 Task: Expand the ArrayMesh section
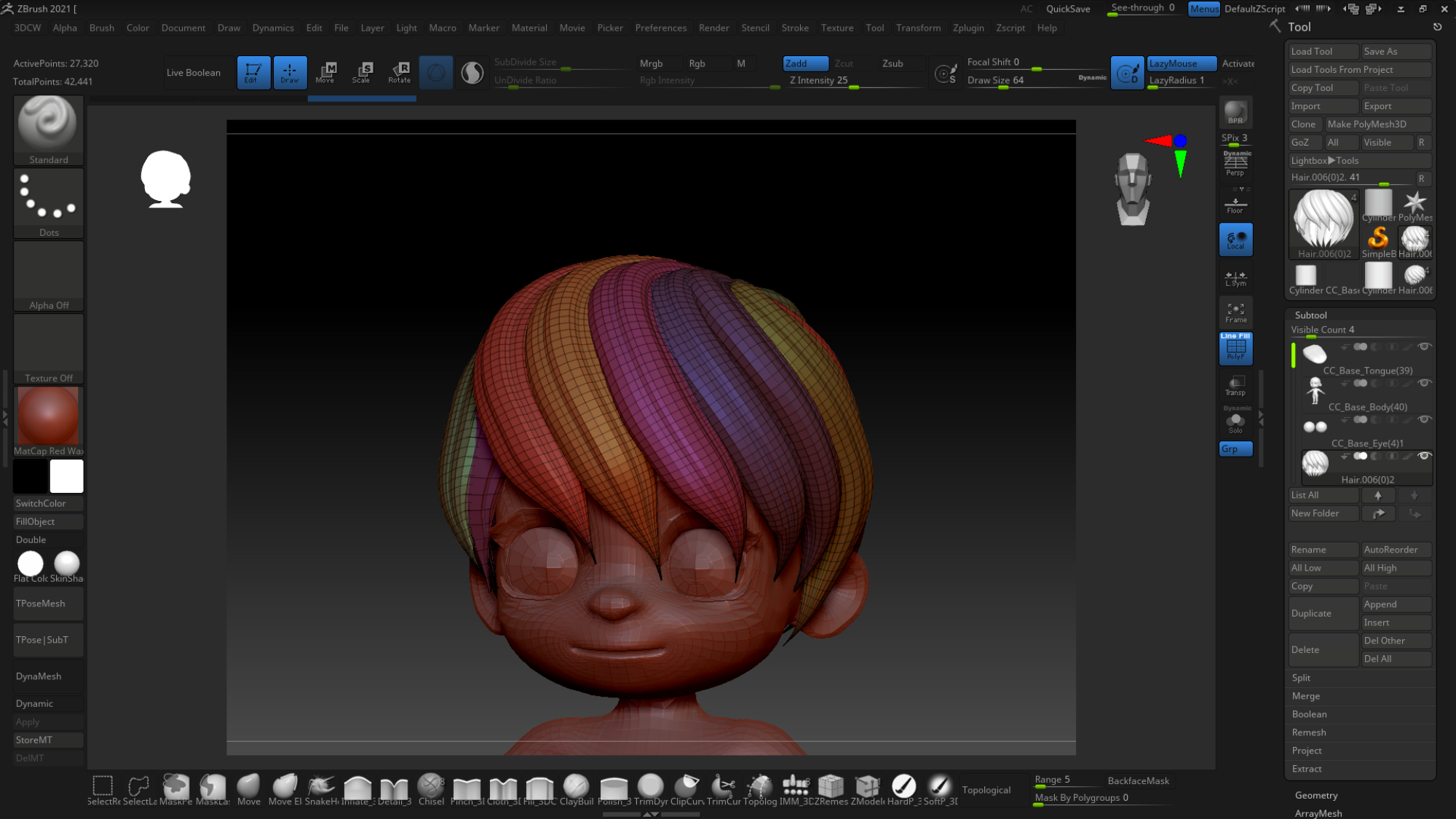pos(1318,813)
